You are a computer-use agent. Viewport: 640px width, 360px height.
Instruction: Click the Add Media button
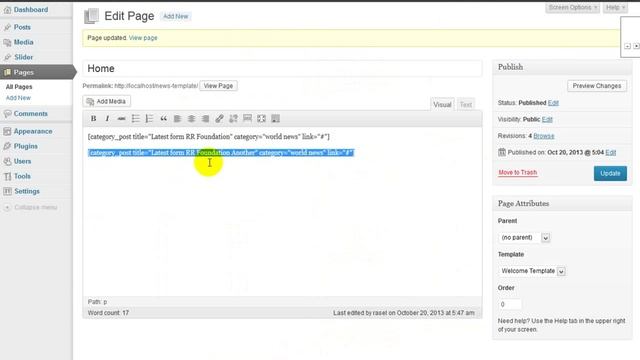(x=107, y=101)
